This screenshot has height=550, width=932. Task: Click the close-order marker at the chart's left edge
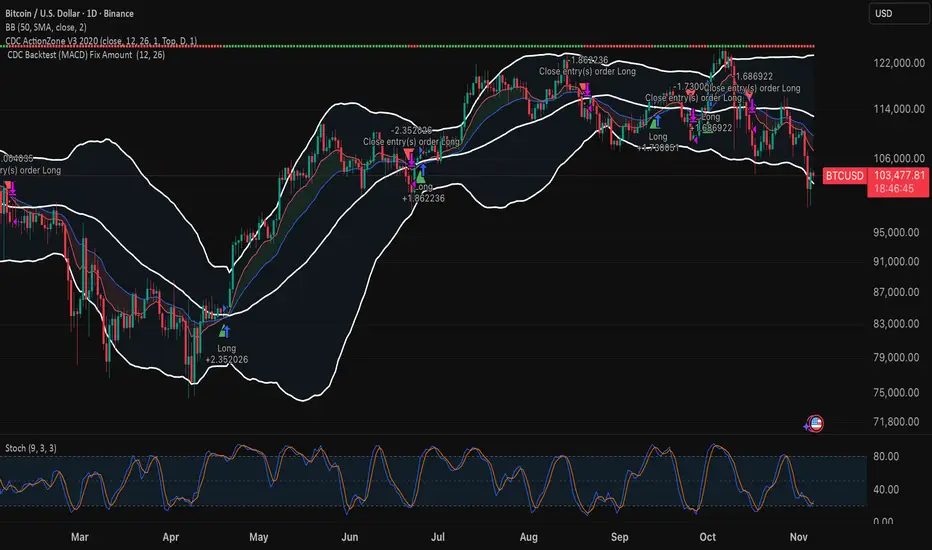pyautogui.click(x=11, y=188)
